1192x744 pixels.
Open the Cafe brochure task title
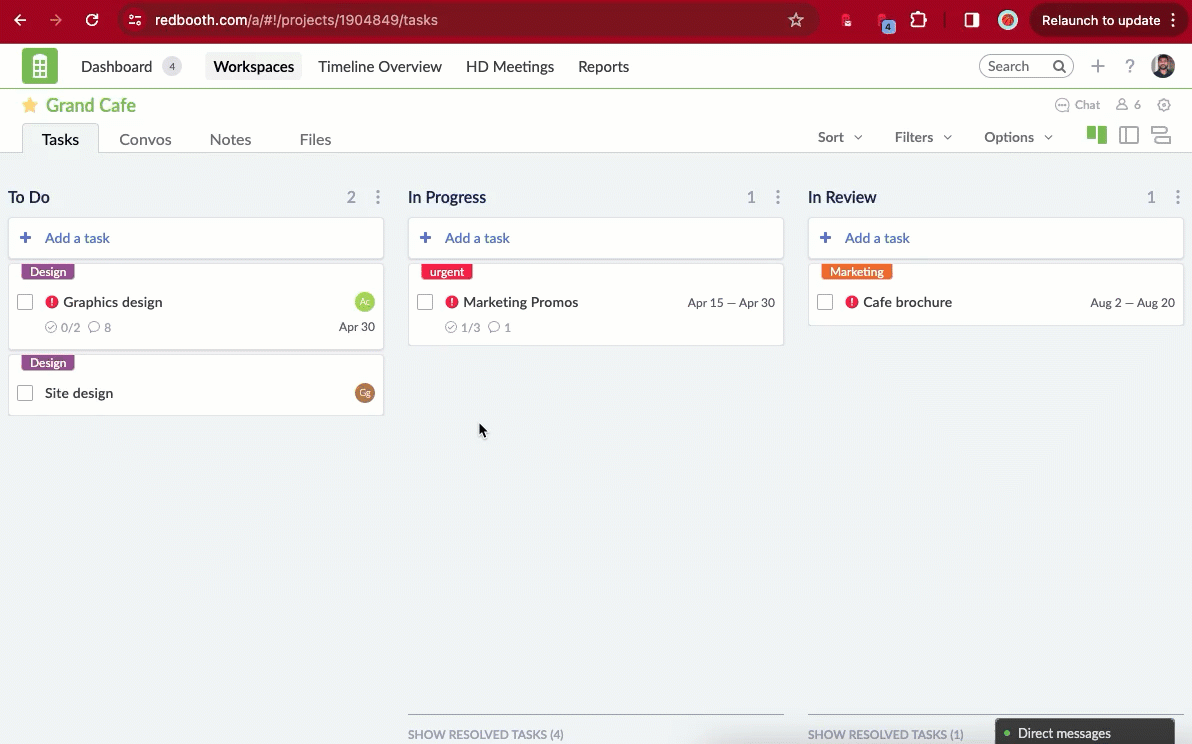(907, 302)
